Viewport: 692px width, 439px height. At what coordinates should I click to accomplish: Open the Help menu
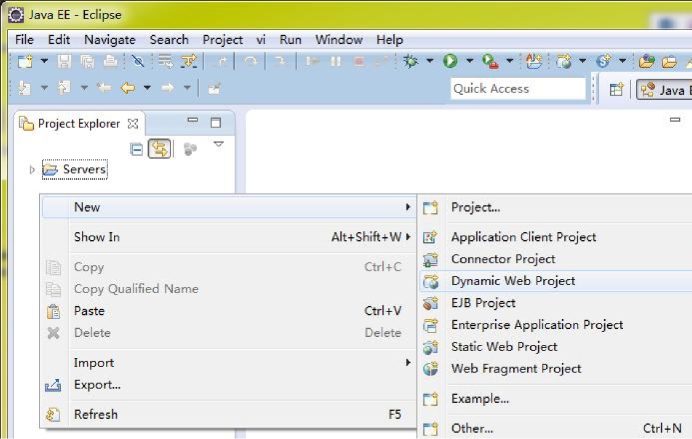pos(389,40)
